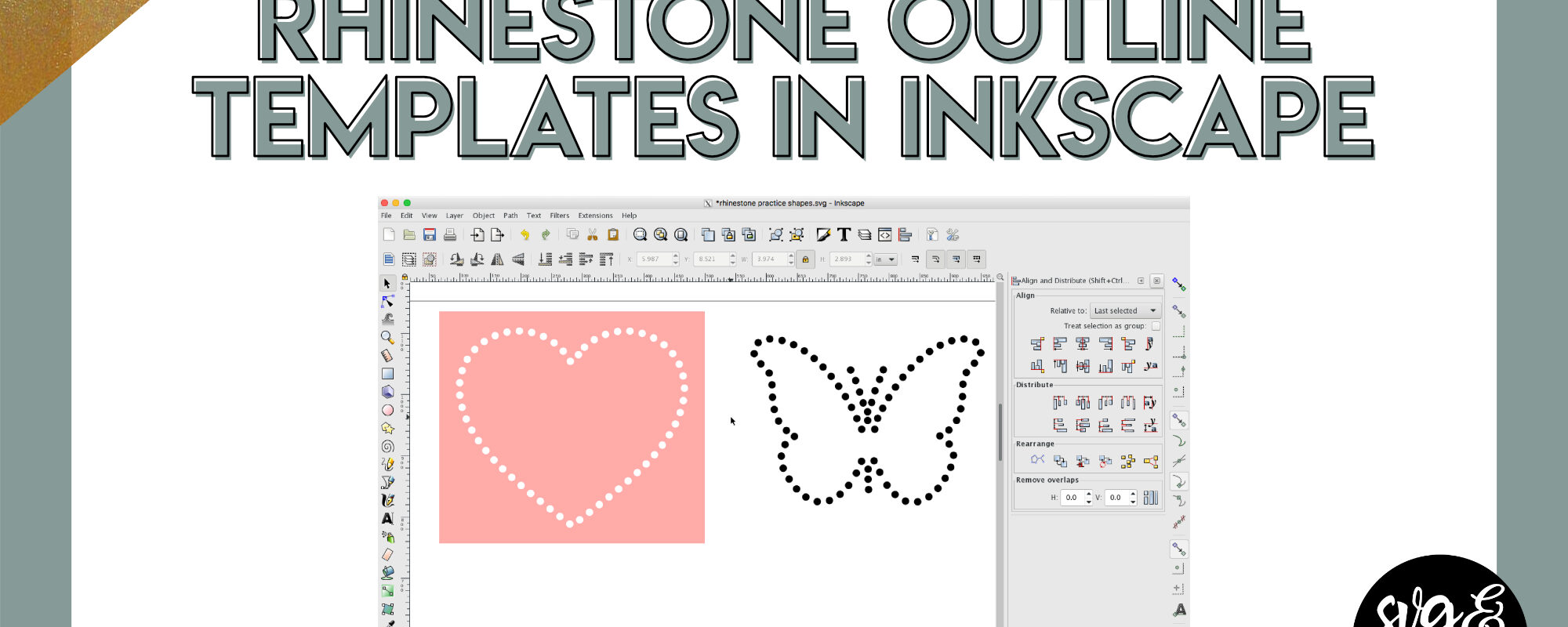The width and height of the screenshot is (1568, 627).
Task: Select the Node edit tool
Action: (387, 301)
